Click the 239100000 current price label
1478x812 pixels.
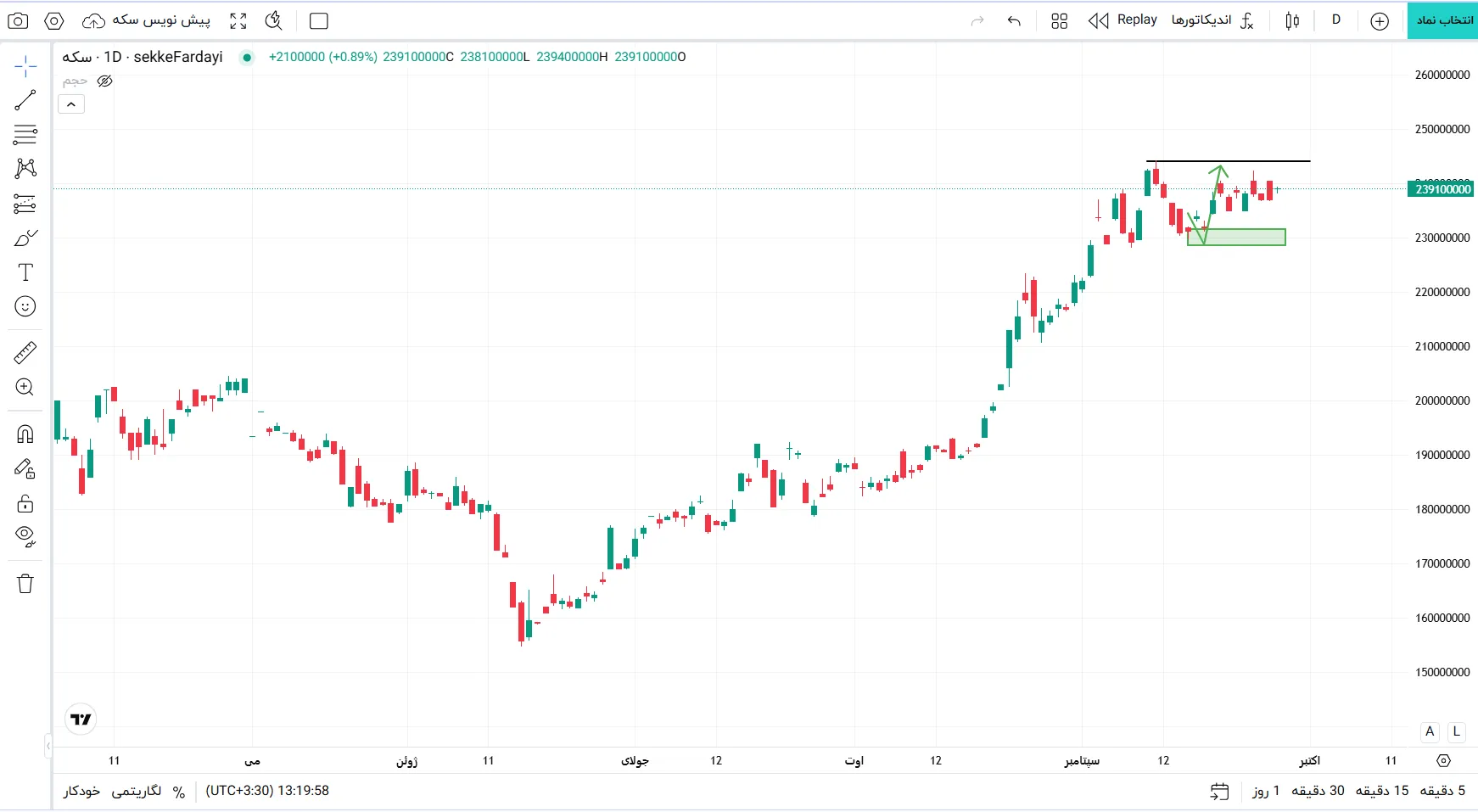(1442, 188)
